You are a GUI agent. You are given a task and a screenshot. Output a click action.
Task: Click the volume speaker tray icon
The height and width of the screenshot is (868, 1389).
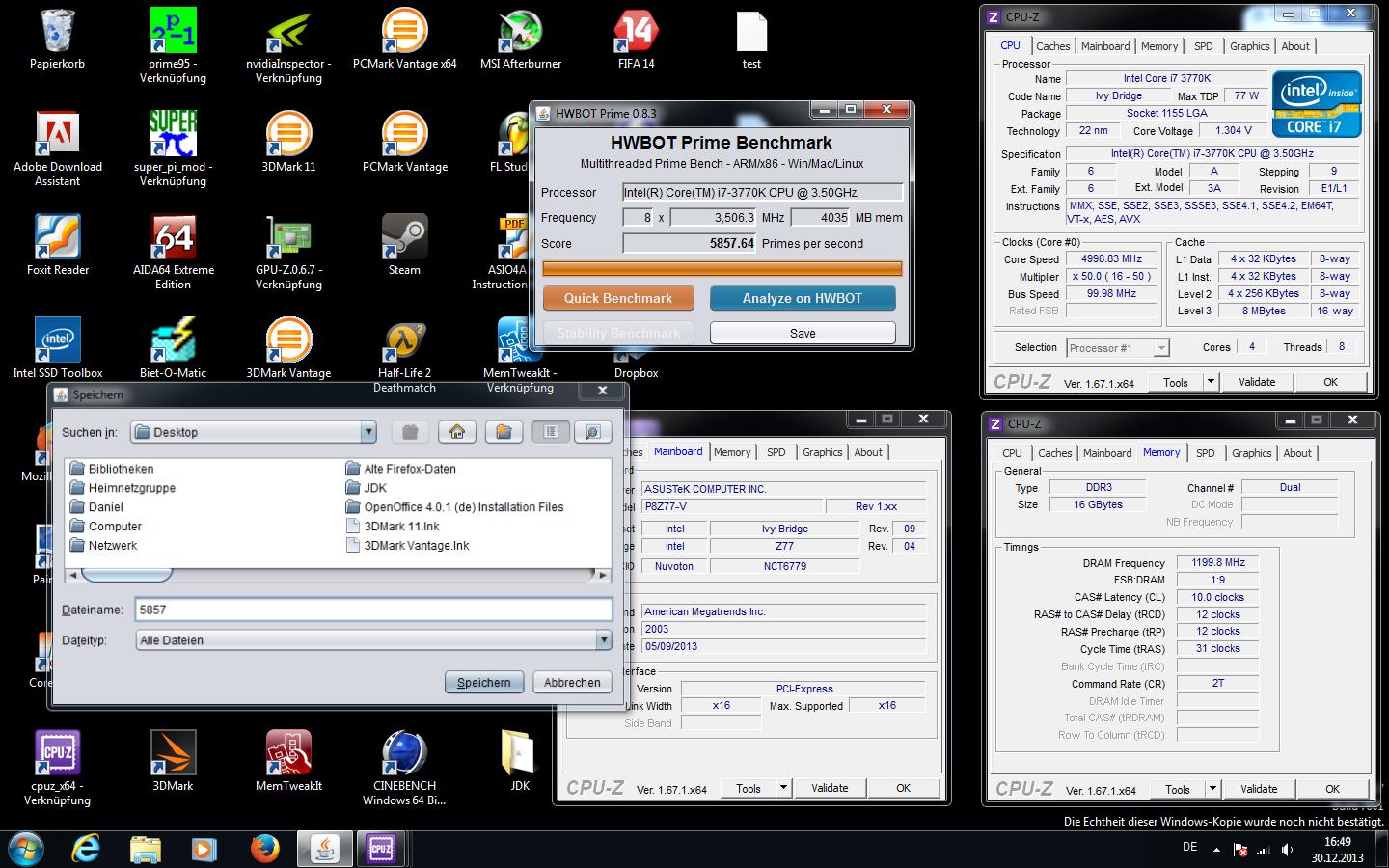coord(1288,851)
